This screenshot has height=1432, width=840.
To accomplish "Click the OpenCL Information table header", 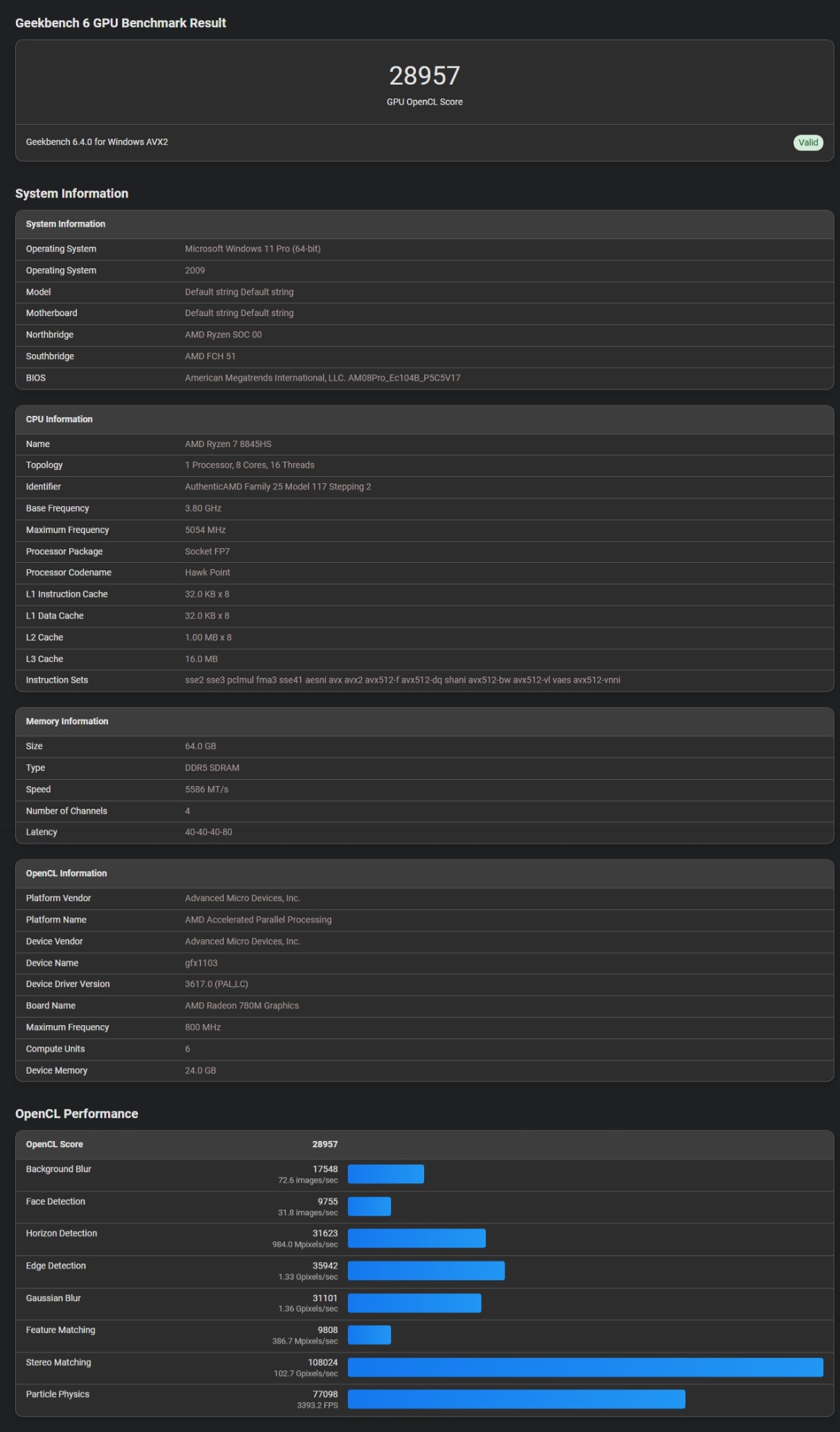I will pyautogui.click(x=424, y=873).
